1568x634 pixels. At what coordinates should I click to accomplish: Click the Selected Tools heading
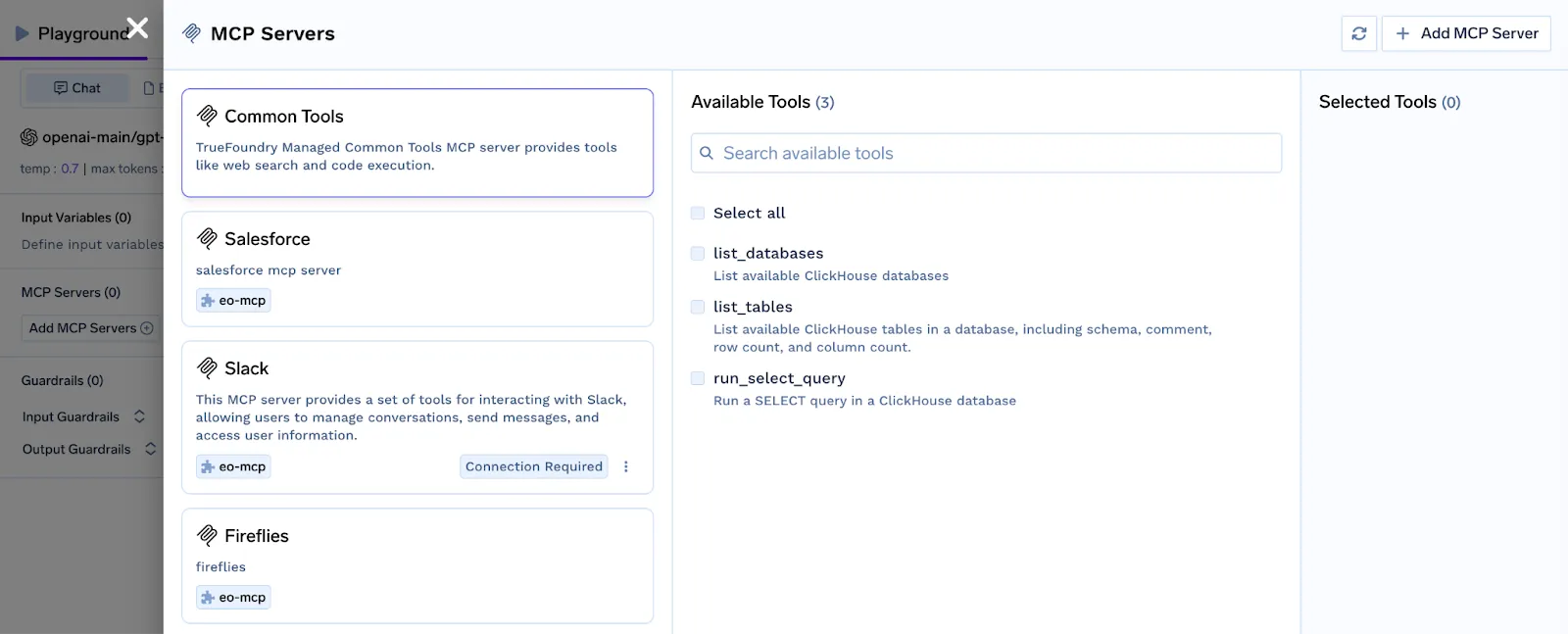(x=1390, y=102)
